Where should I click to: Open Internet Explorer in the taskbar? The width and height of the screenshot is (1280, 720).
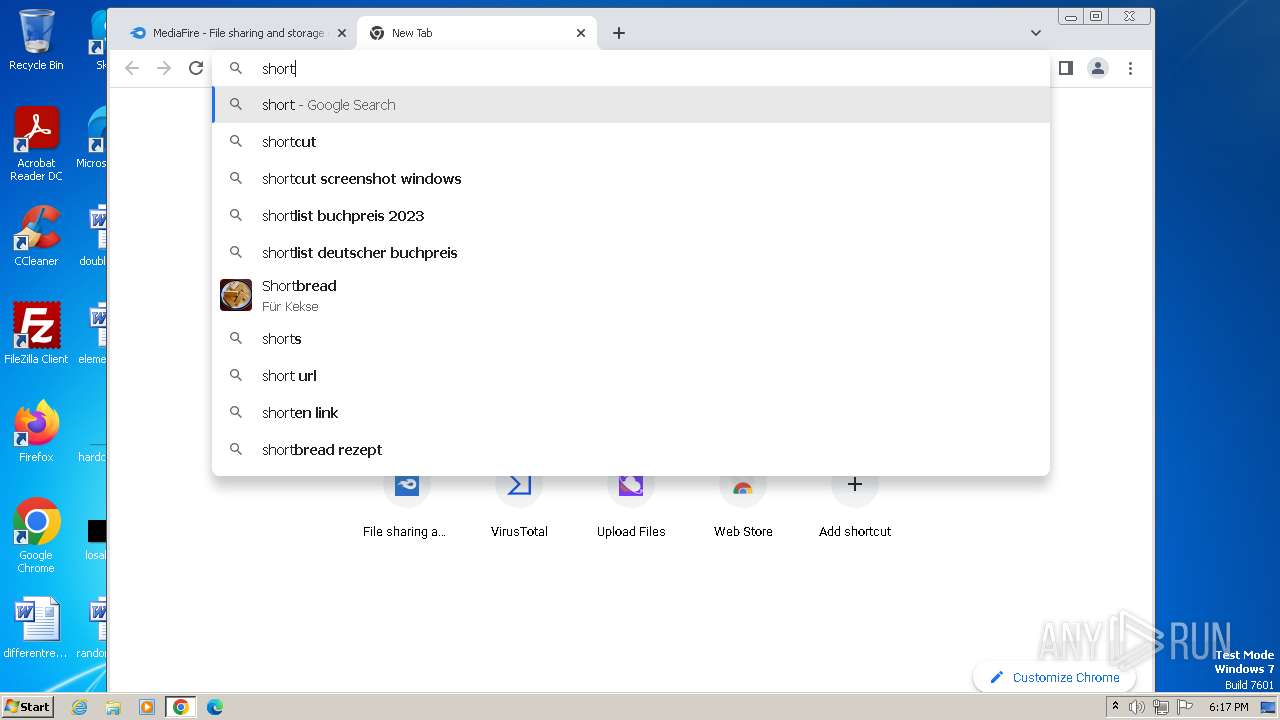coord(80,707)
